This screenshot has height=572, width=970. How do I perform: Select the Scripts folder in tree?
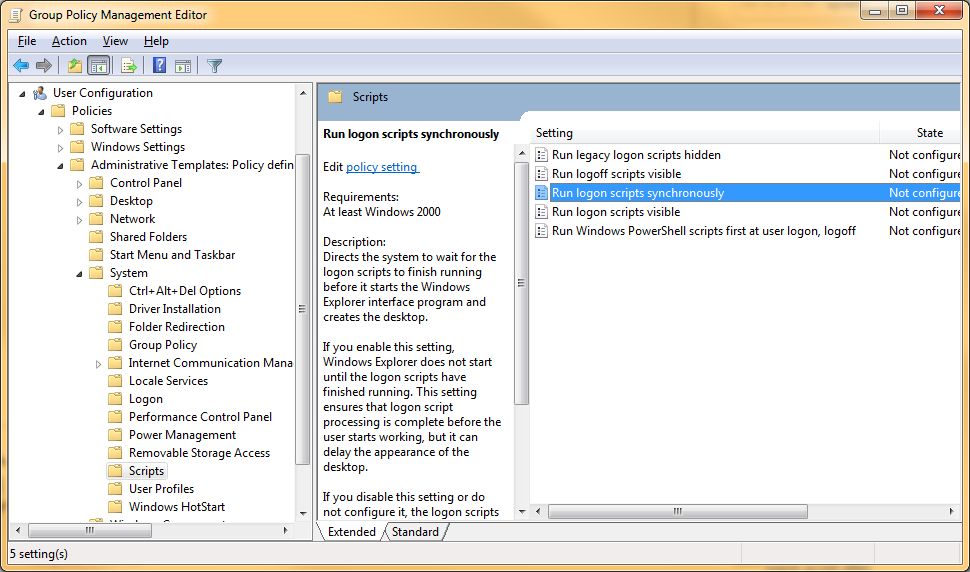(146, 471)
